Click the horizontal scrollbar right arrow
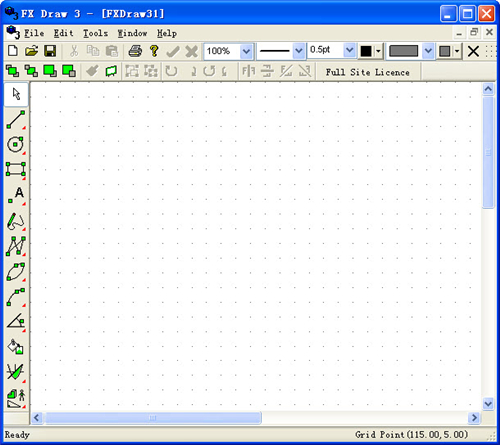500x445 pixels. [474, 418]
